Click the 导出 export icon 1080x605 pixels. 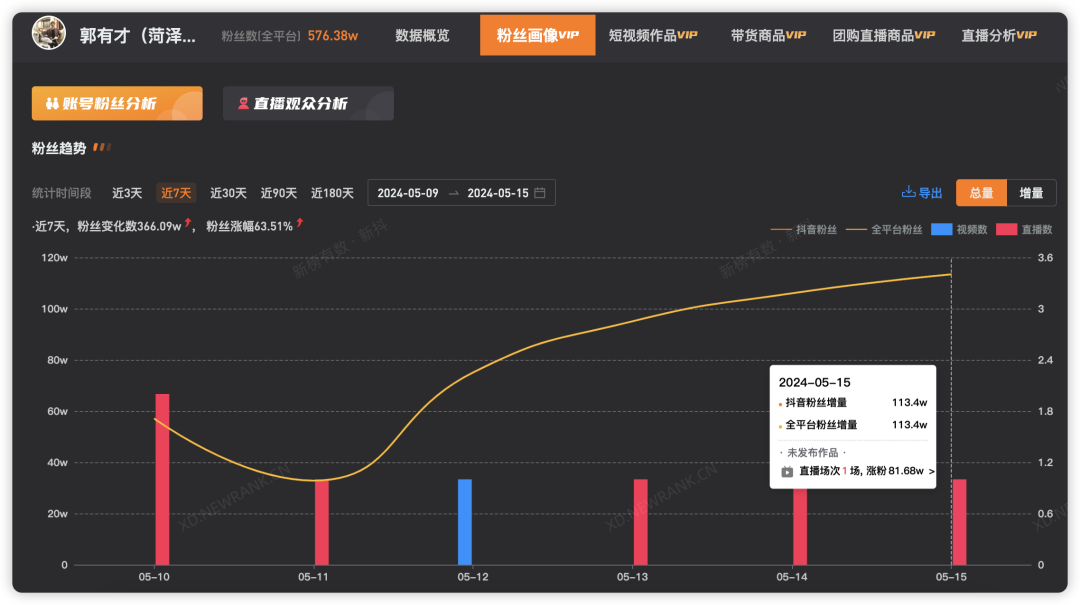tap(908, 191)
